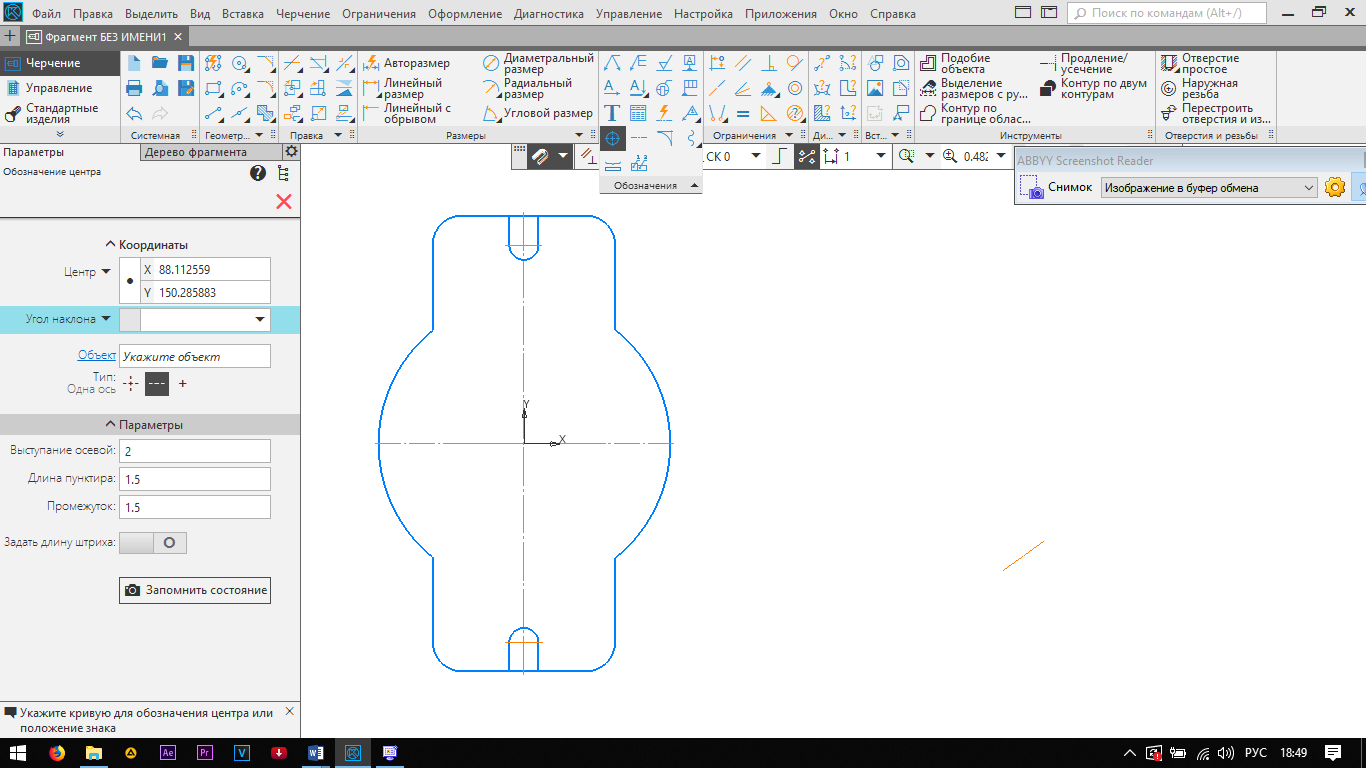This screenshot has width=1366, height=768.
Task: Undo the last action
Action: (x=134, y=114)
